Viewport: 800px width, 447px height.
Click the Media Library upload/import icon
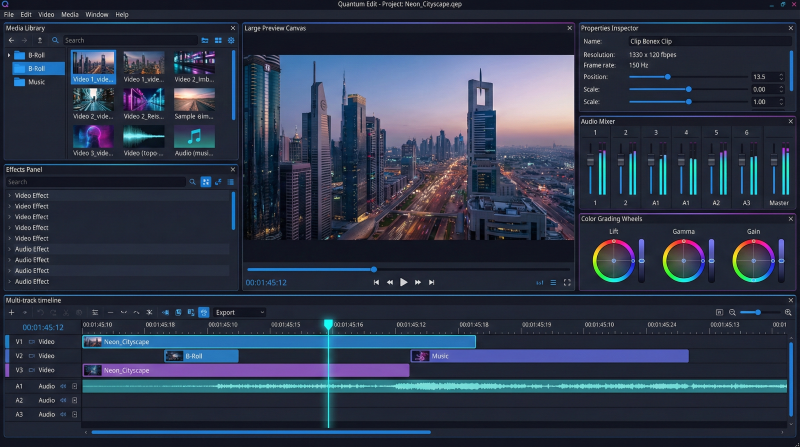pos(39,40)
